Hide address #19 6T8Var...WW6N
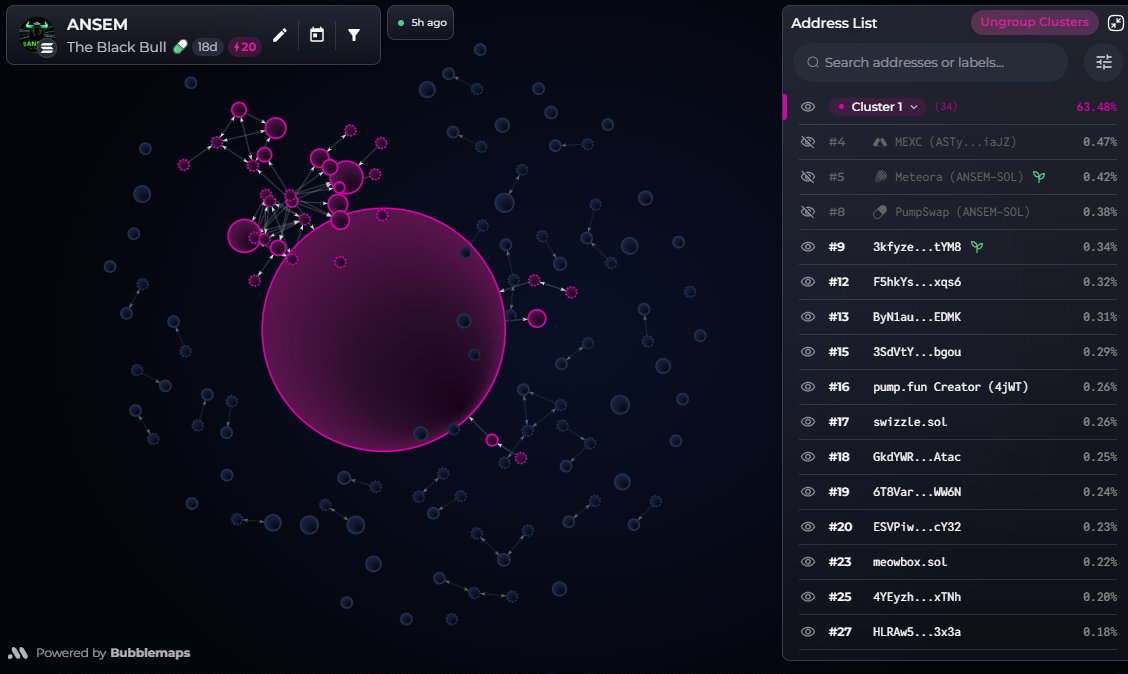Image resolution: width=1128 pixels, height=674 pixels. tap(808, 492)
